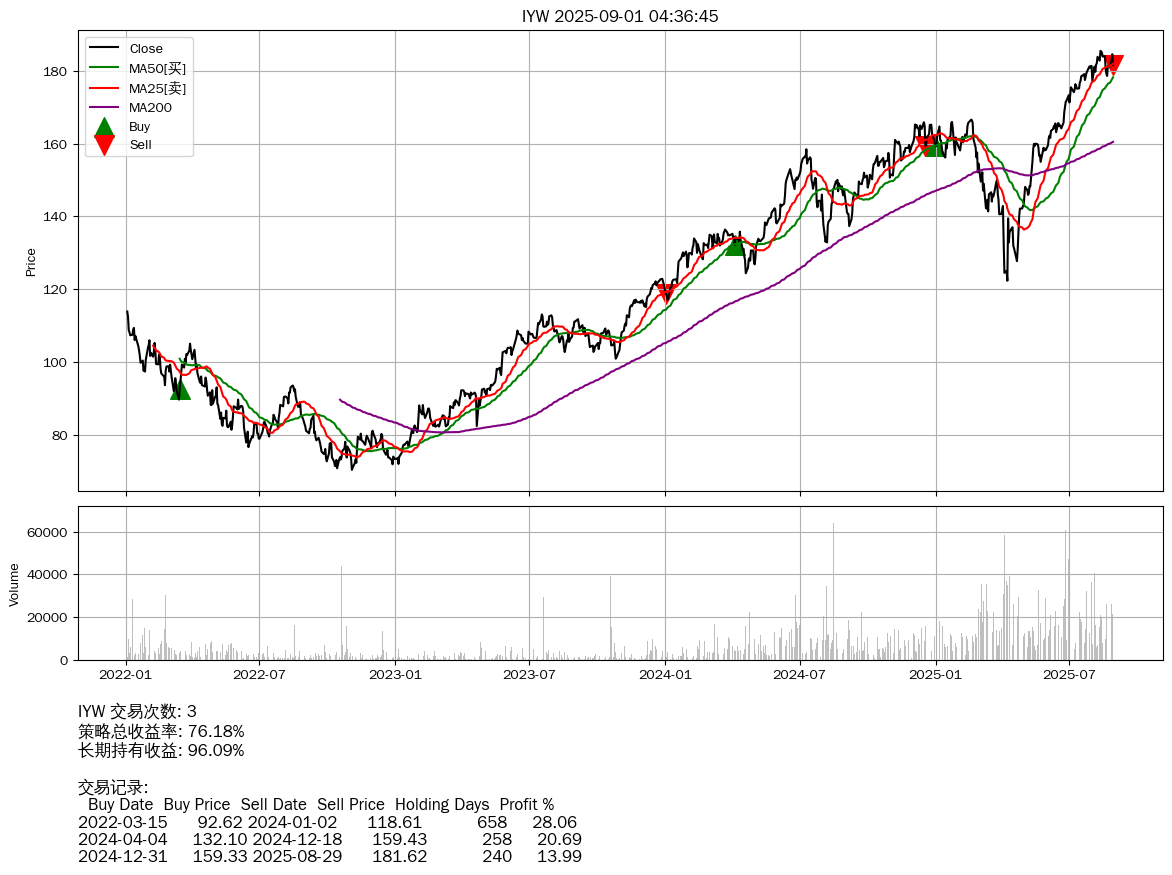The image size is (1172, 875).
Task: Click the red Sell marker at chart's far right
Action: coord(1112,64)
